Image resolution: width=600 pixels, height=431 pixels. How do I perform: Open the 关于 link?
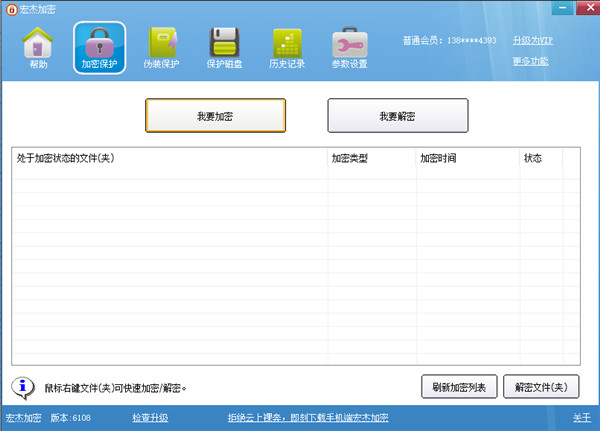582,418
